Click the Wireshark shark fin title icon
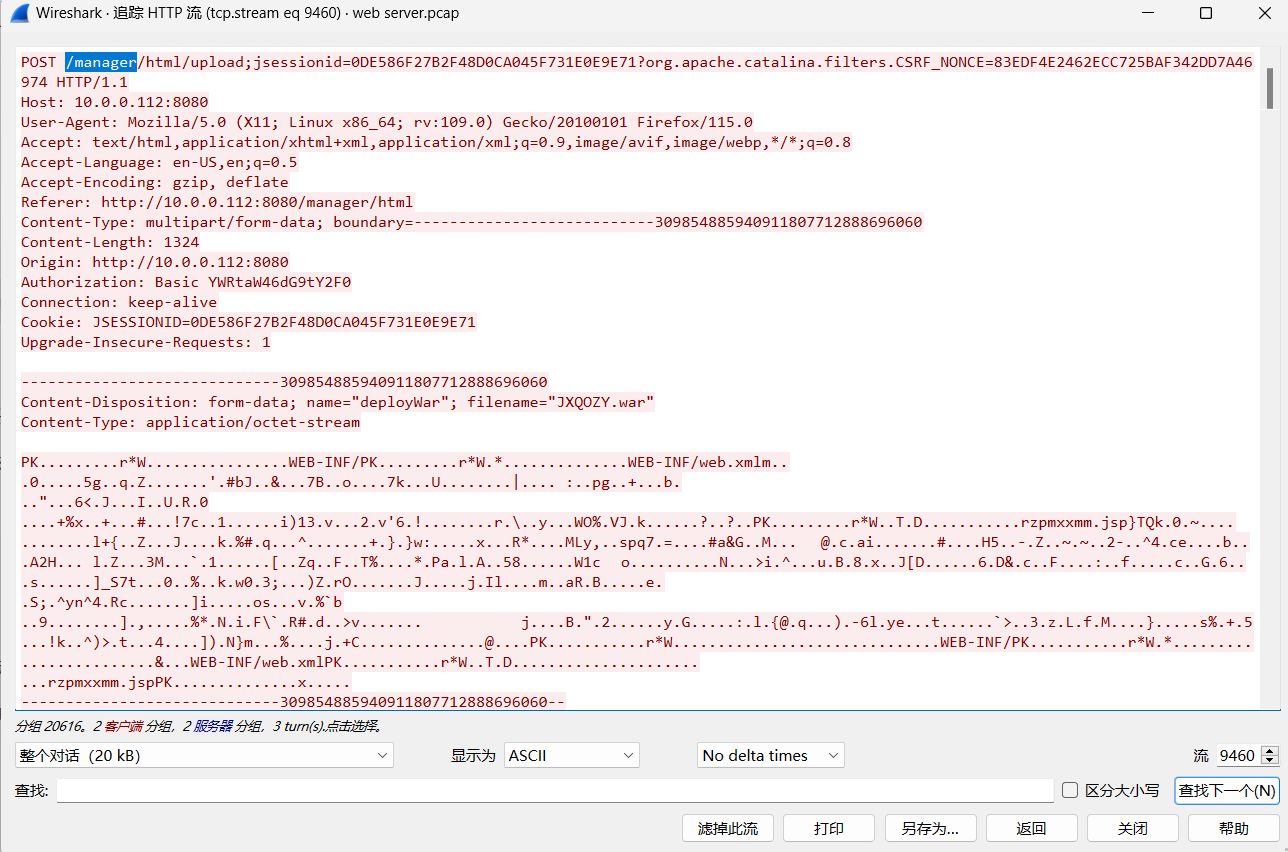Image resolution: width=1288 pixels, height=852 pixels. click(19, 14)
